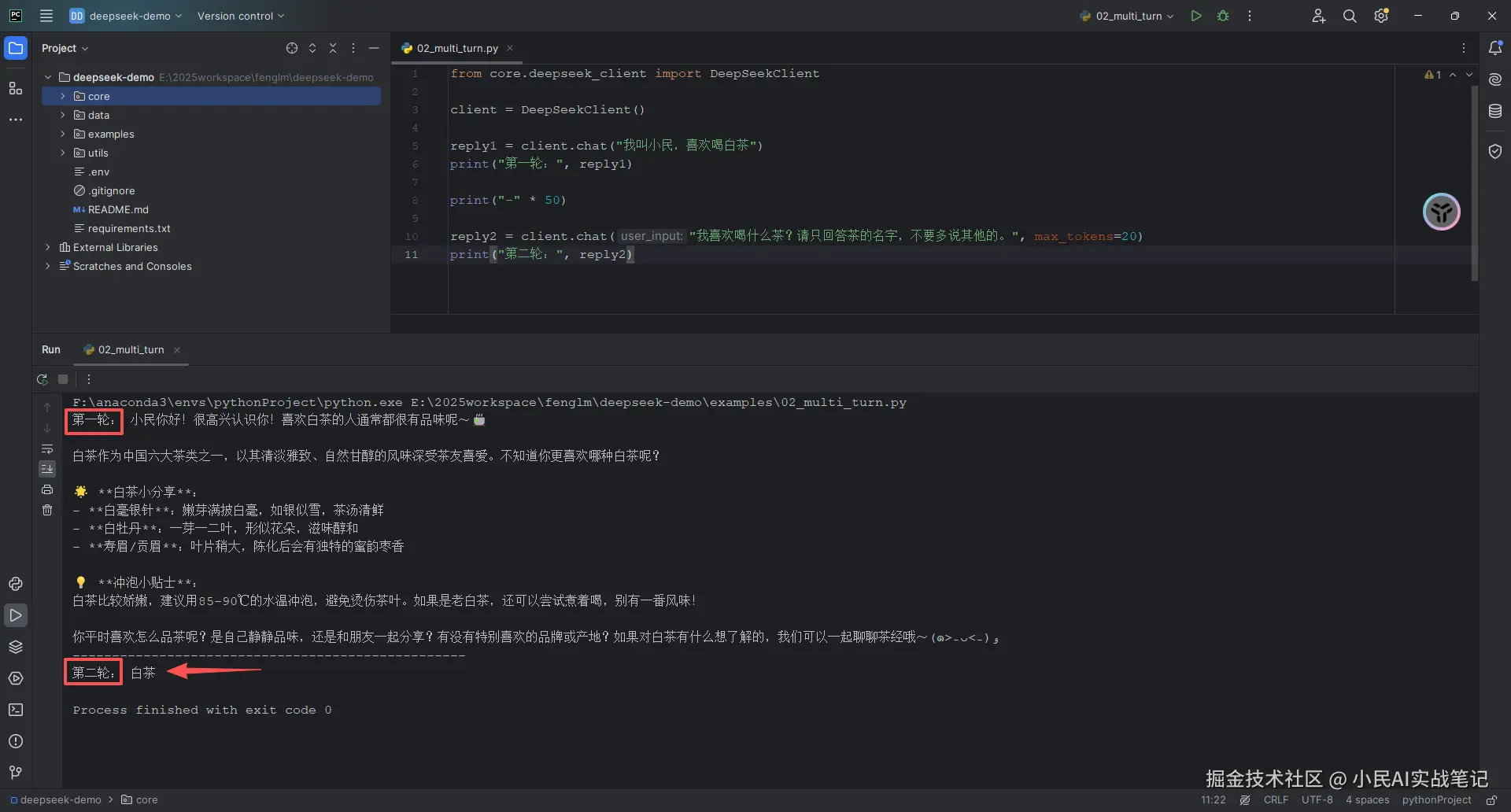1511x812 pixels.
Task: Collapse the deepseek-demo root node
Action: tap(48, 77)
